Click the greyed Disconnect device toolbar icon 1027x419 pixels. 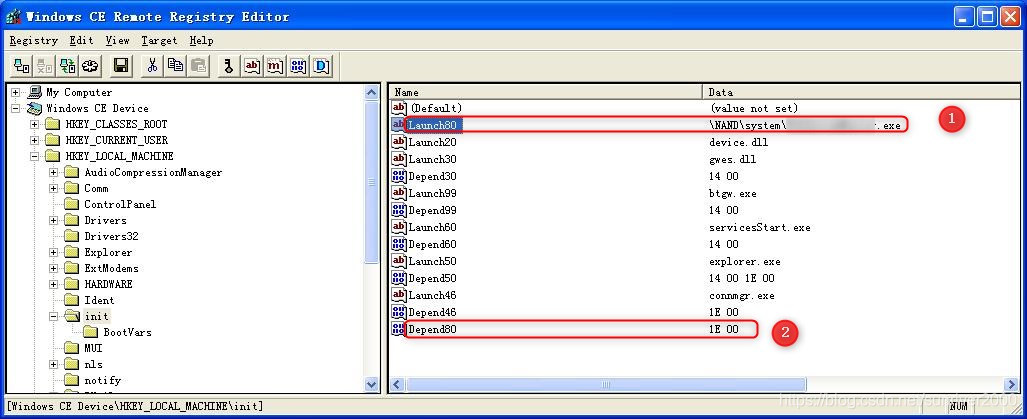pyautogui.click(x=45, y=65)
